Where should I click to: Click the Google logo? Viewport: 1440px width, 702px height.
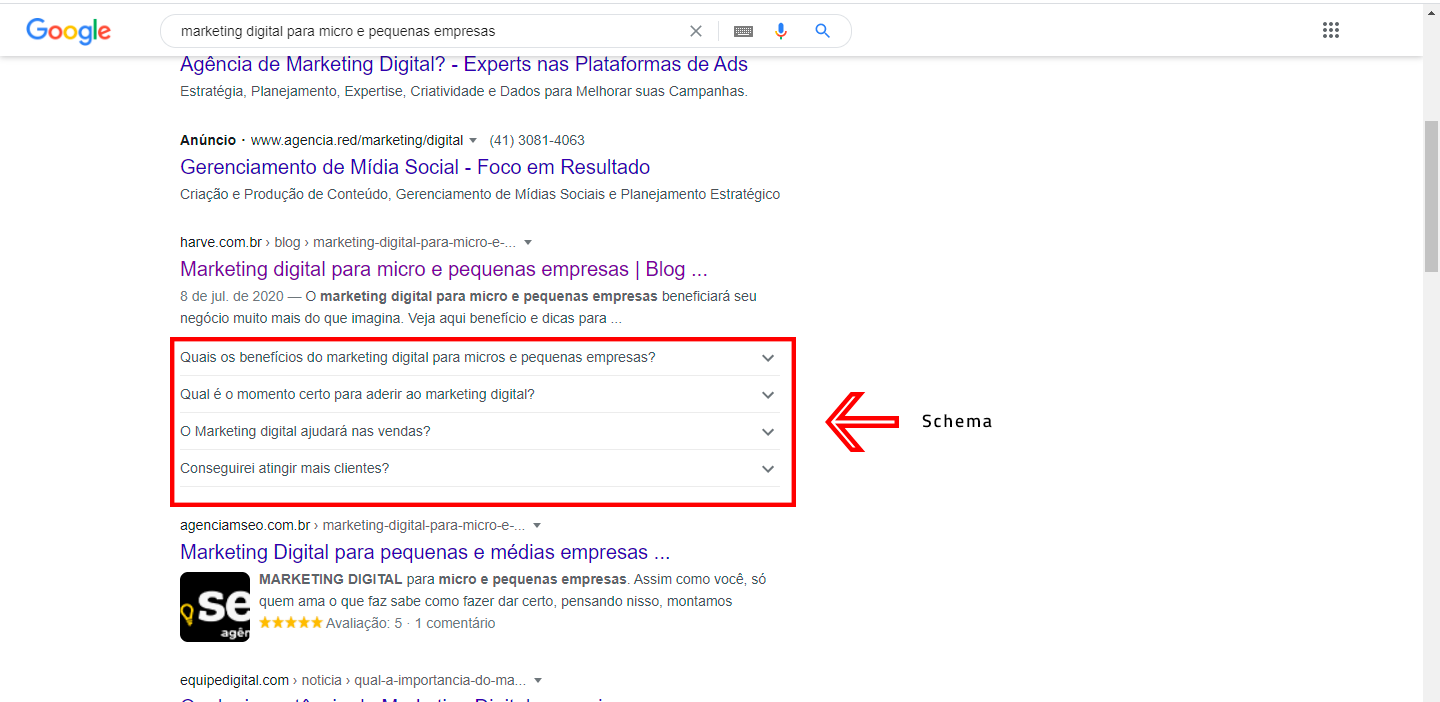(67, 30)
